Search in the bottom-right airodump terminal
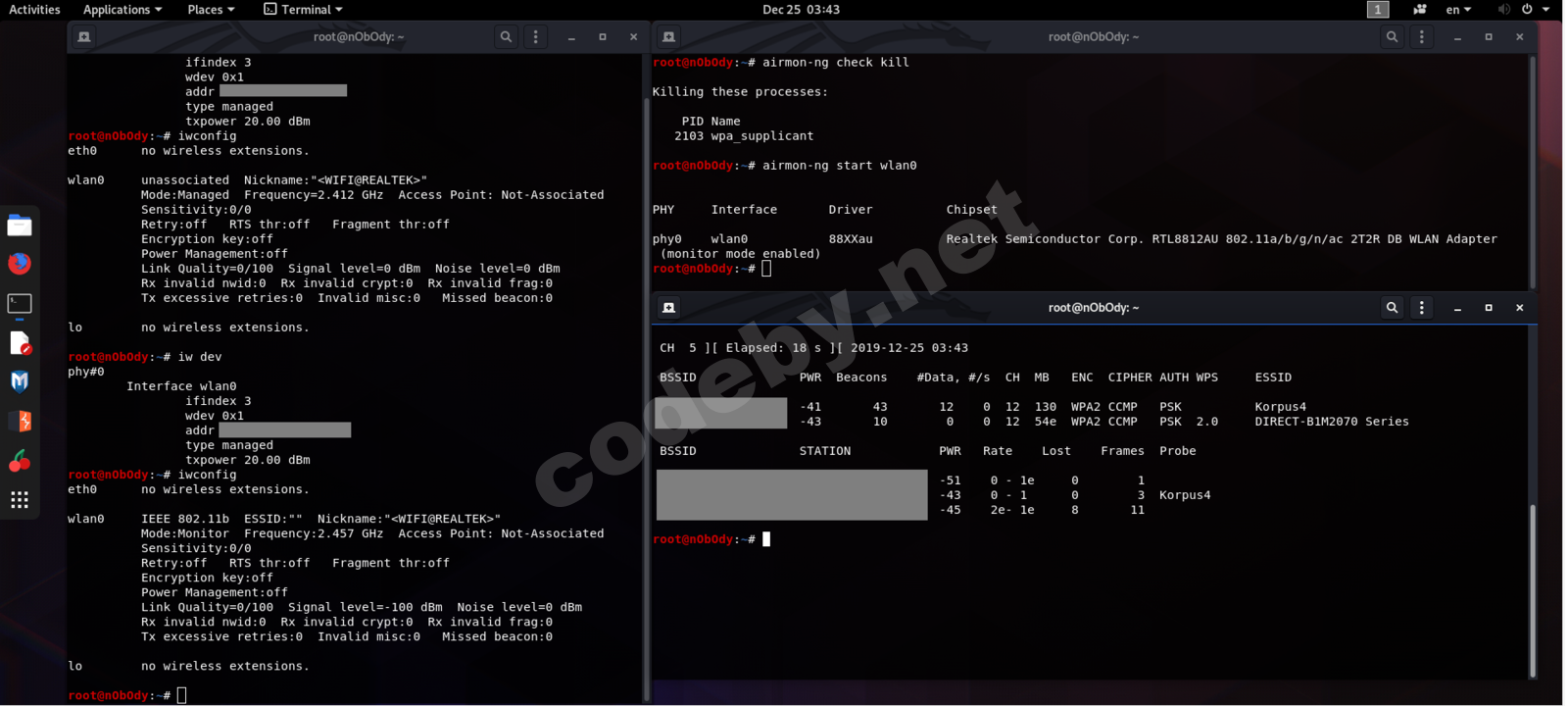This screenshot has height=706, width=1568. pos(1392,308)
